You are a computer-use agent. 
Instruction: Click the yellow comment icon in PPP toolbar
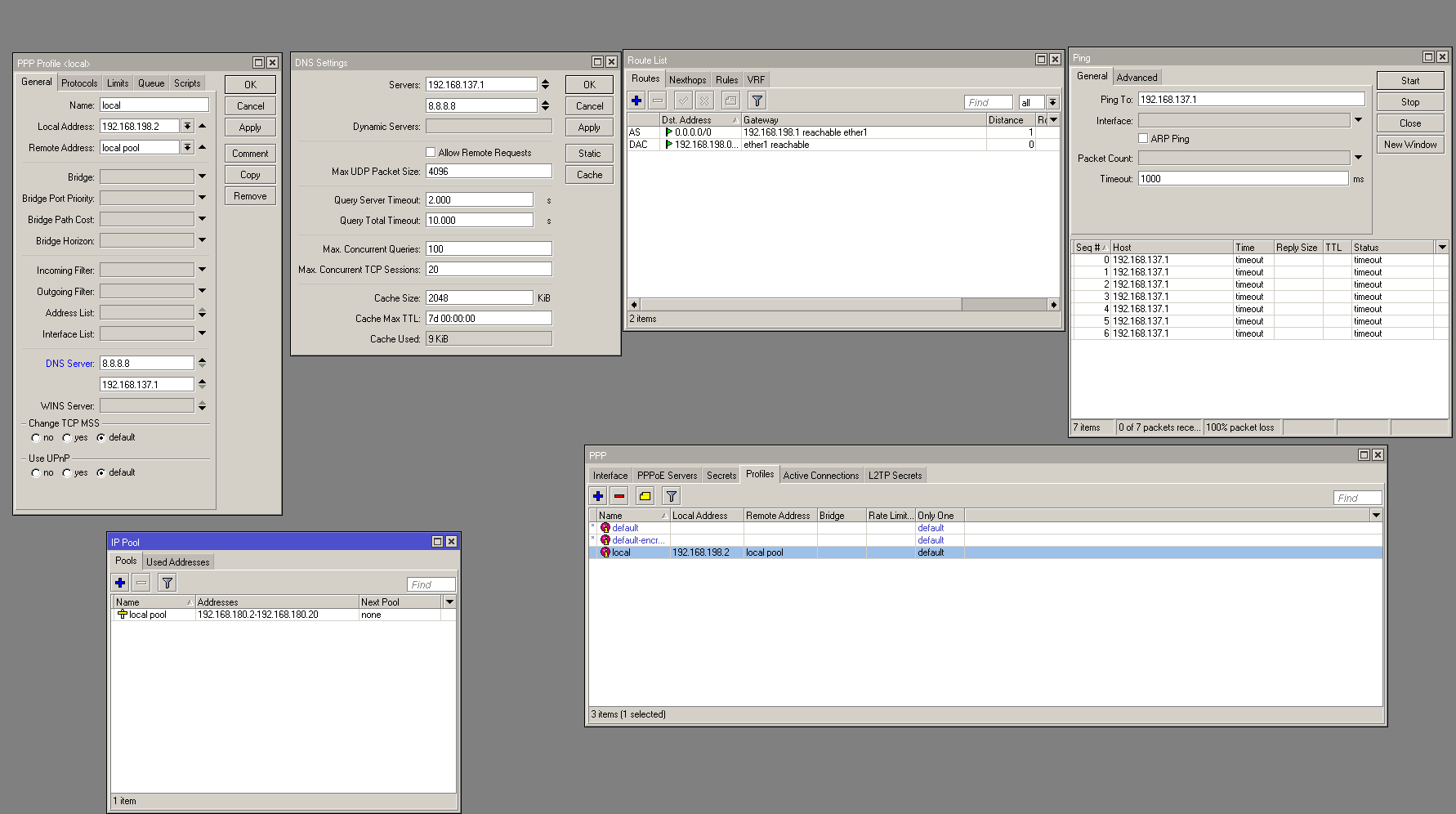(x=645, y=496)
